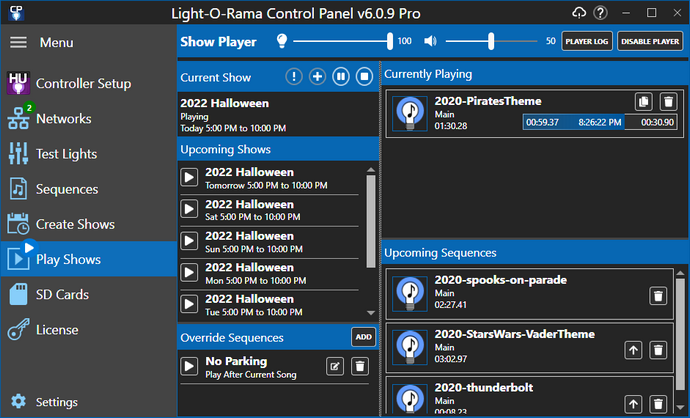Open Networks in sidebar
Image resolution: width=690 pixels, height=418 pixels.
(x=88, y=118)
